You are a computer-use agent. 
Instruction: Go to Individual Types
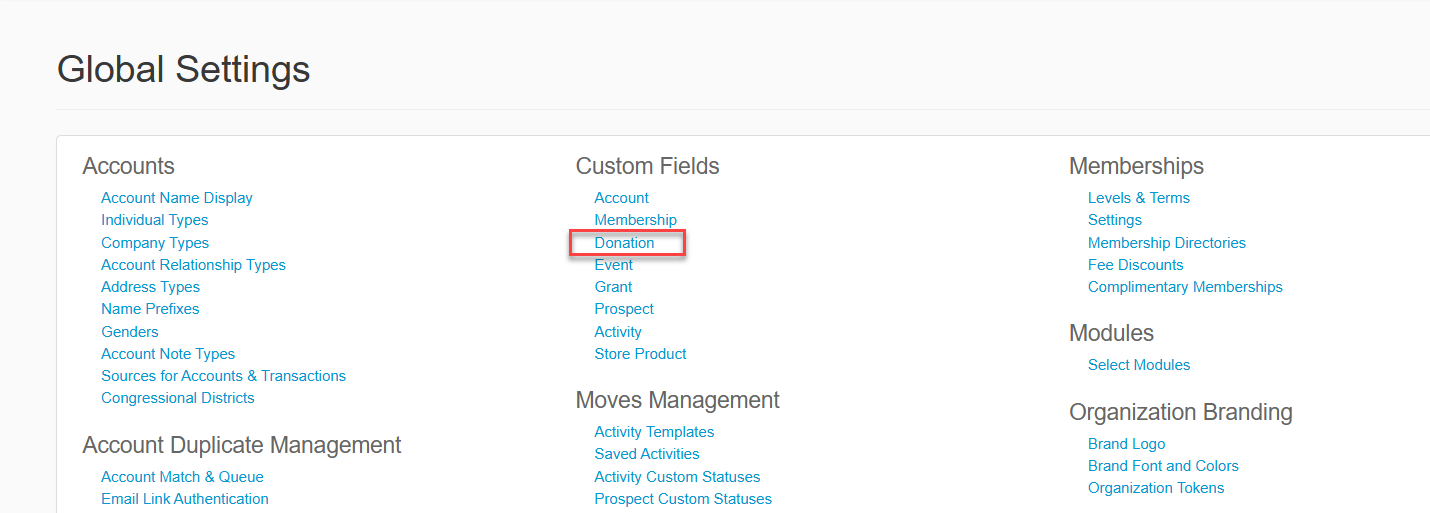pyautogui.click(x=155, y=220)
